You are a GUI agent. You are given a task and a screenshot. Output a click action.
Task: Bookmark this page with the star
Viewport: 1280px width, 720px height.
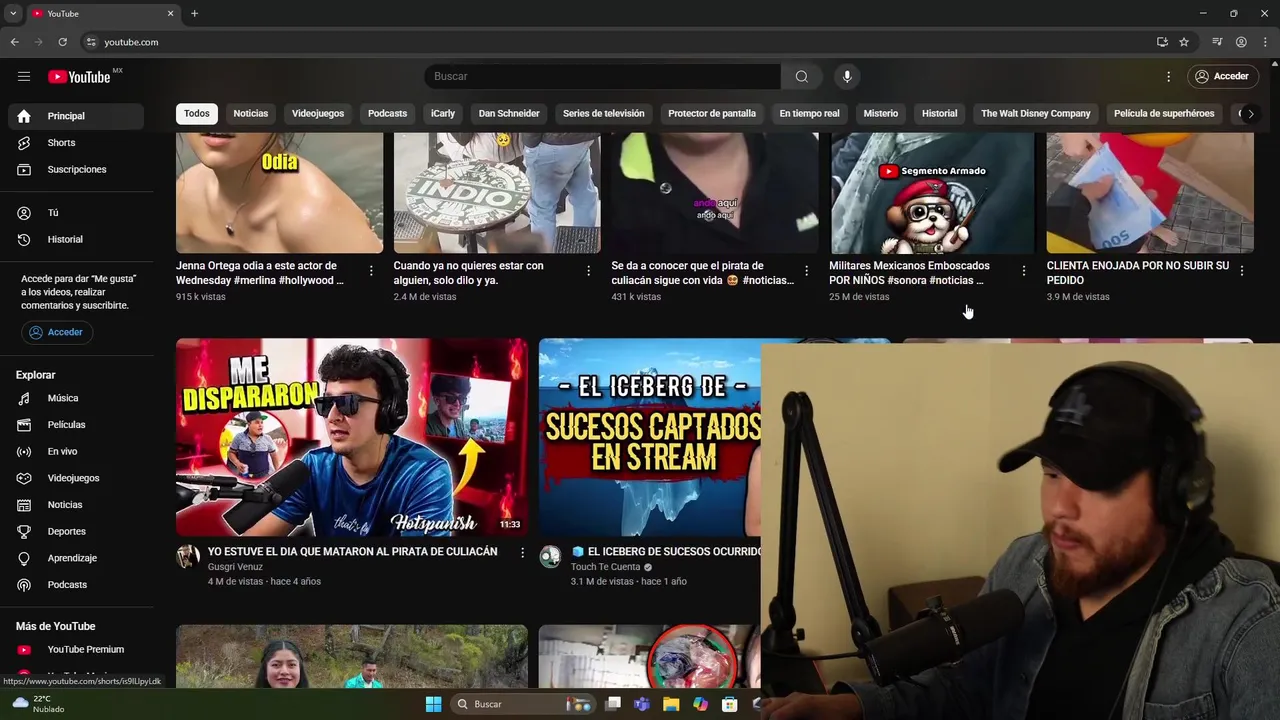click(x=1184, y=42)
